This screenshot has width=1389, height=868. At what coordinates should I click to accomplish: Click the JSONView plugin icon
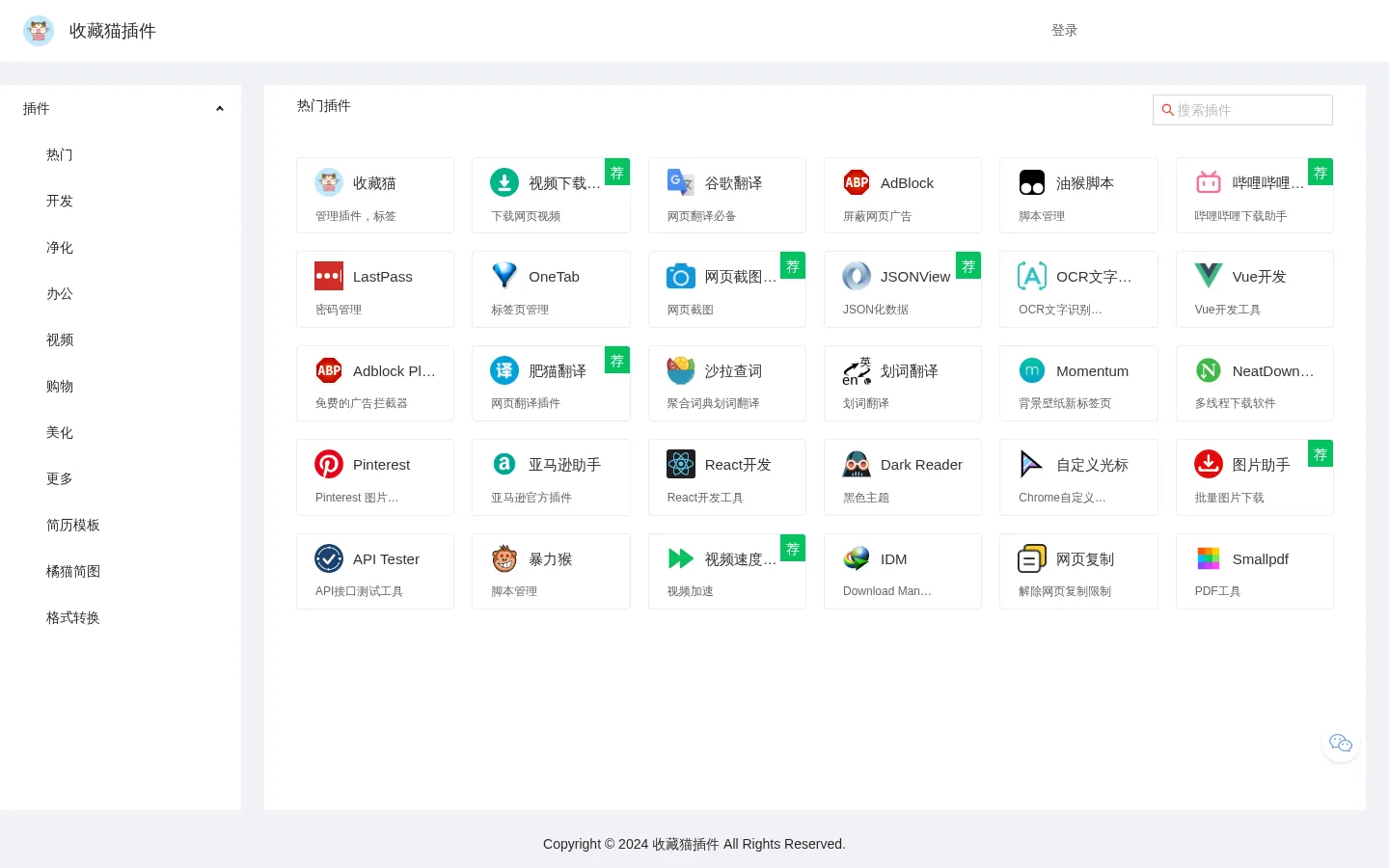pyautogui.click(x=857, y=276)
